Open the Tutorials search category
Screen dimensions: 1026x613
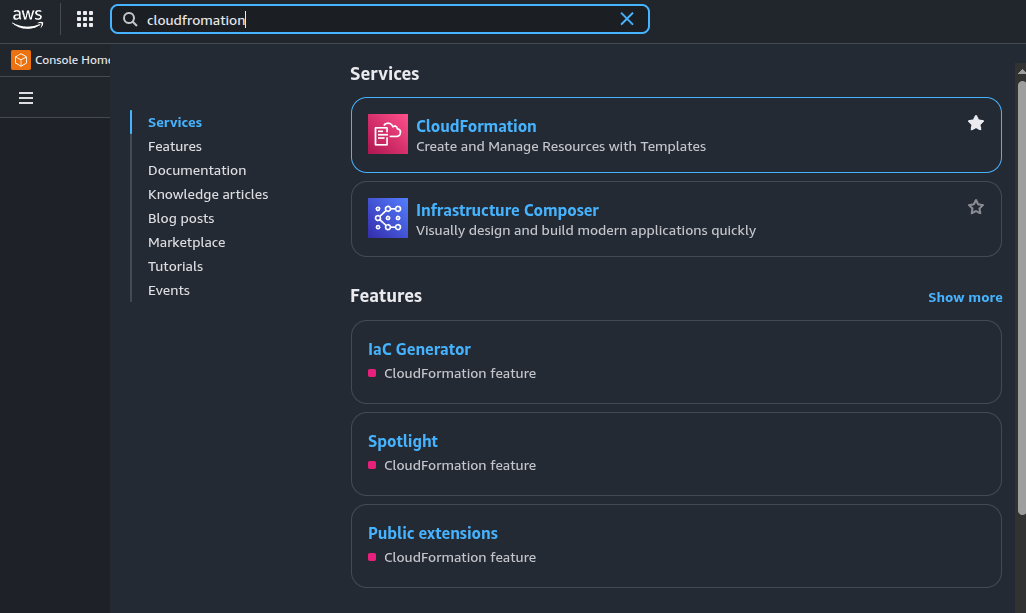pyautogui.click(x=175, y=266)
